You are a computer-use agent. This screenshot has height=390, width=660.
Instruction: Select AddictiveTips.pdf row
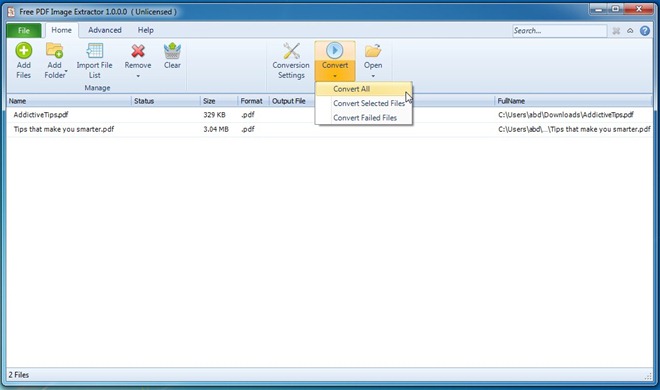[330, 114]
